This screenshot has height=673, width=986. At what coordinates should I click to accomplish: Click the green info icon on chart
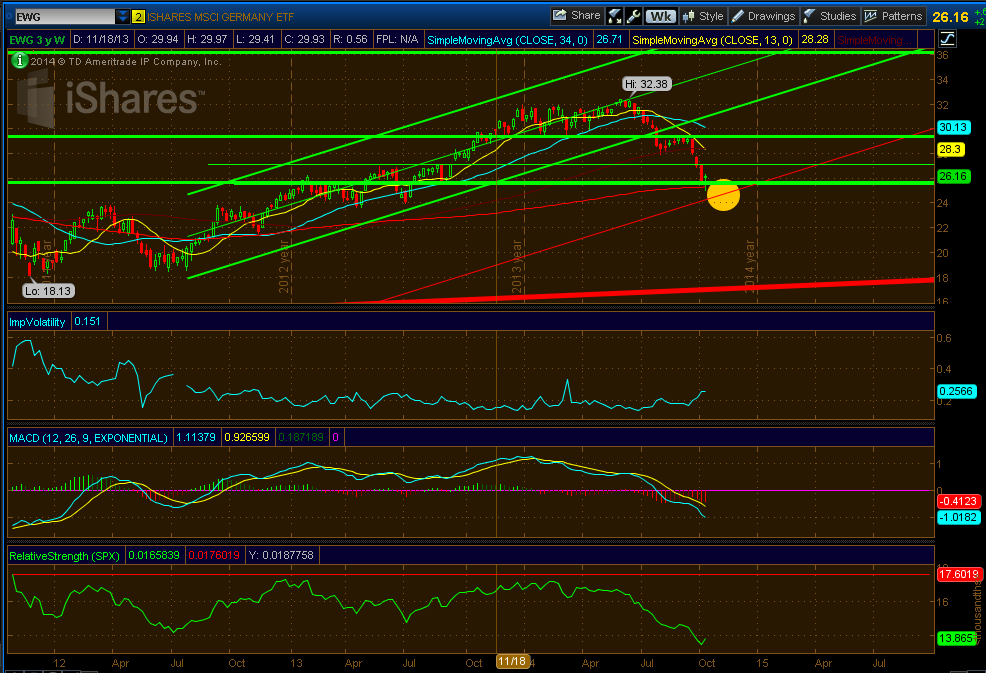[19, 60]
